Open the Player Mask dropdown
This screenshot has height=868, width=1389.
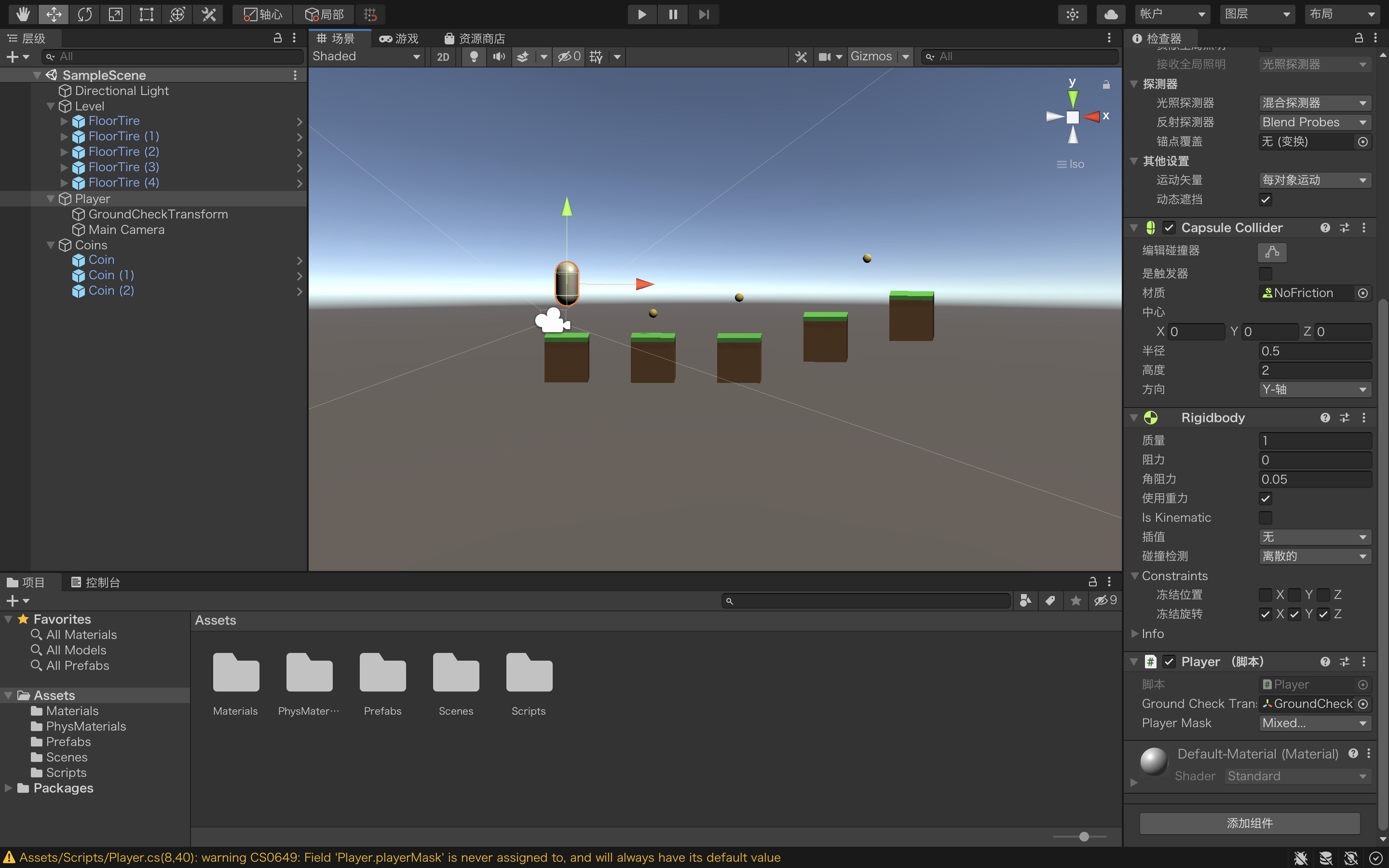coord(1314,723)
